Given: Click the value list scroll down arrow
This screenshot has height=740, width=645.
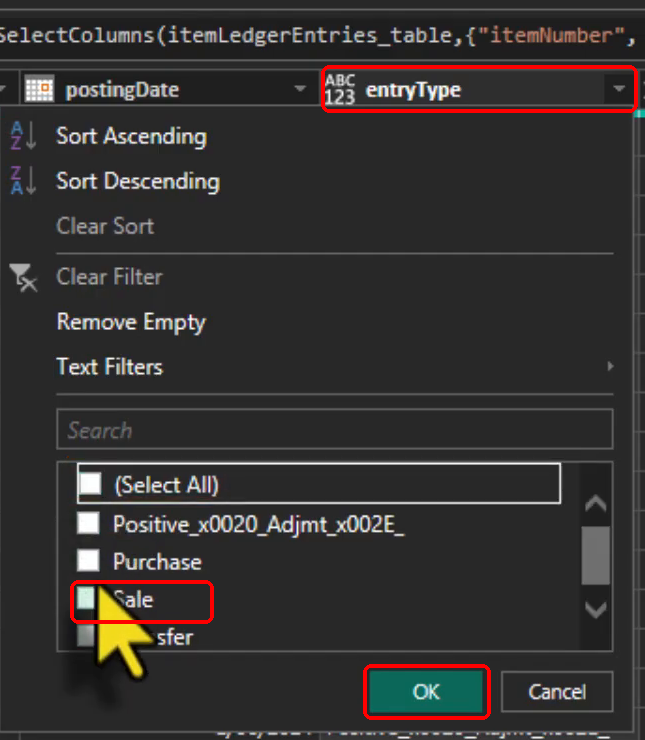Looking at the screenshot, I should pyautogui.click(x=596, y=609).
